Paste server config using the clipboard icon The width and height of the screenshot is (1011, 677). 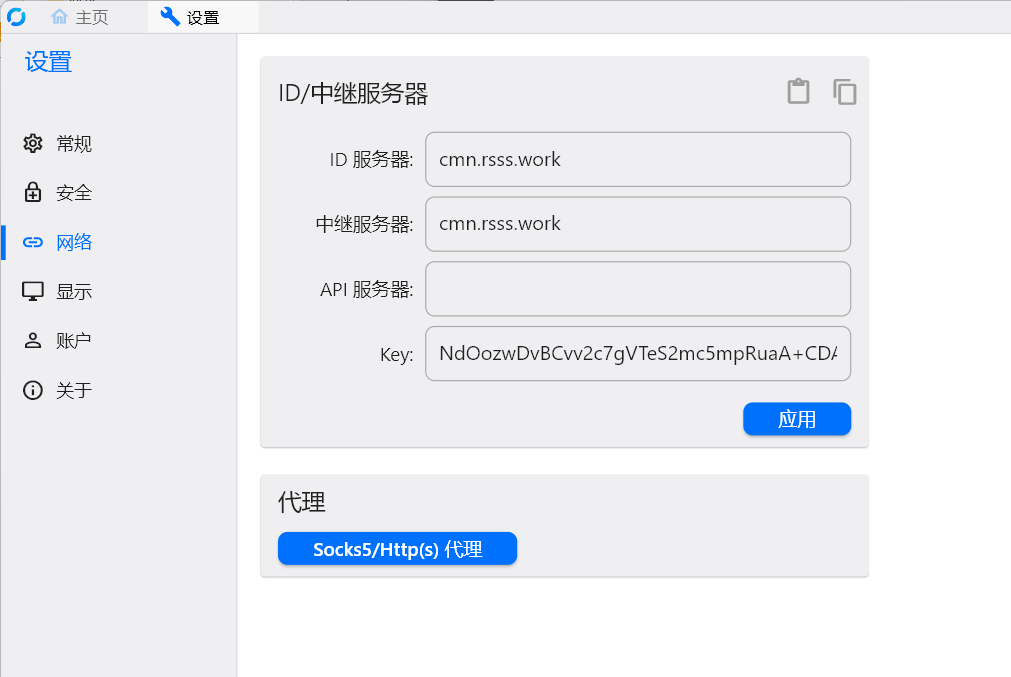tap(798, 92)
